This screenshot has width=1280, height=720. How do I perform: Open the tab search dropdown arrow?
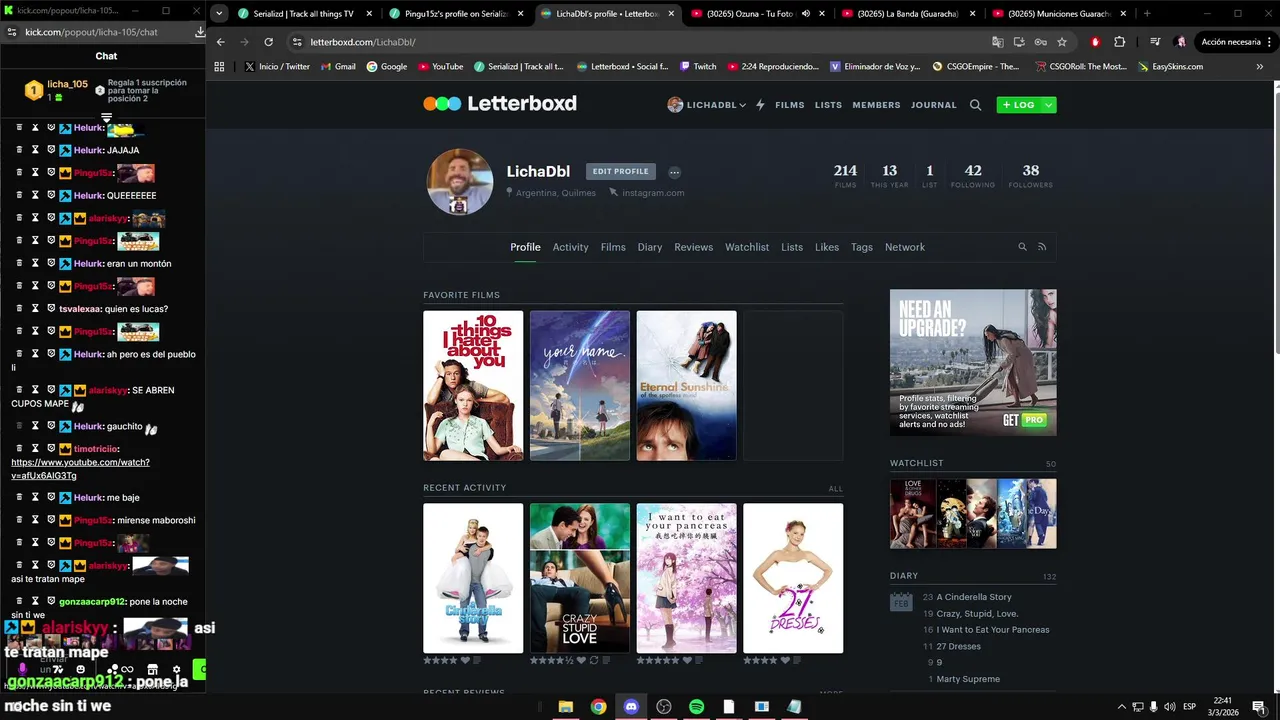click(219, 14)
